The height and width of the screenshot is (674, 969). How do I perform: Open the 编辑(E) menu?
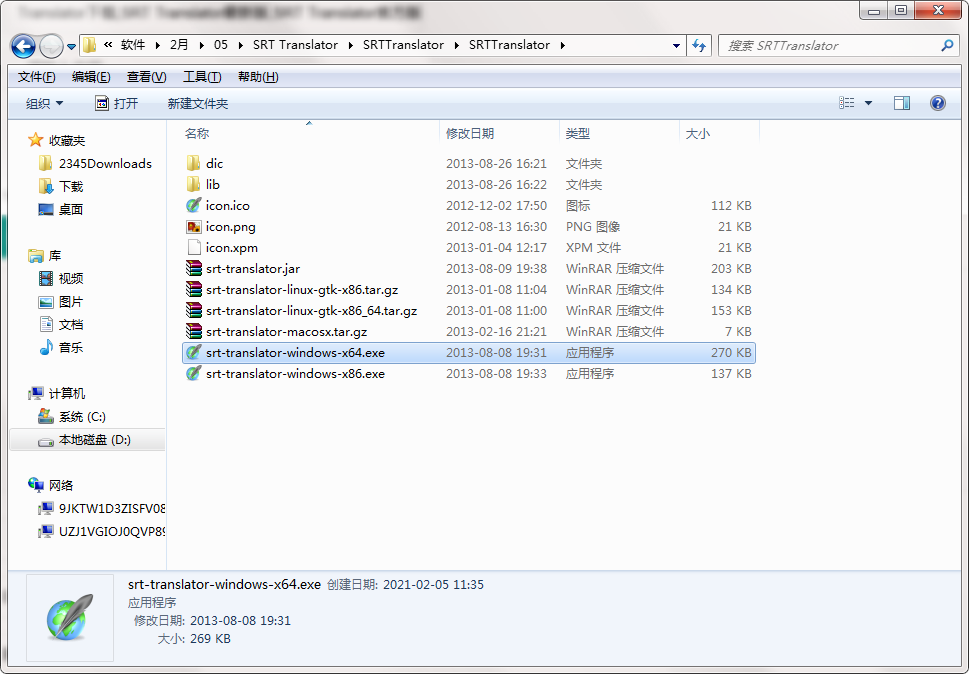[x=91, y=77]
